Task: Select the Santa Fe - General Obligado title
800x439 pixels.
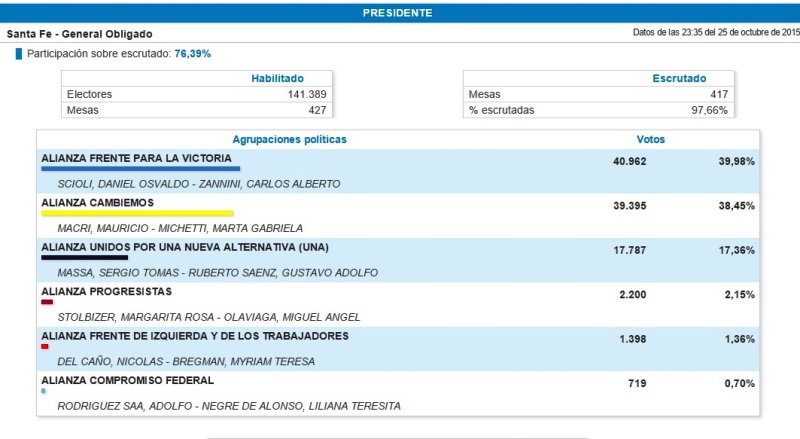Action: point(79,34)
